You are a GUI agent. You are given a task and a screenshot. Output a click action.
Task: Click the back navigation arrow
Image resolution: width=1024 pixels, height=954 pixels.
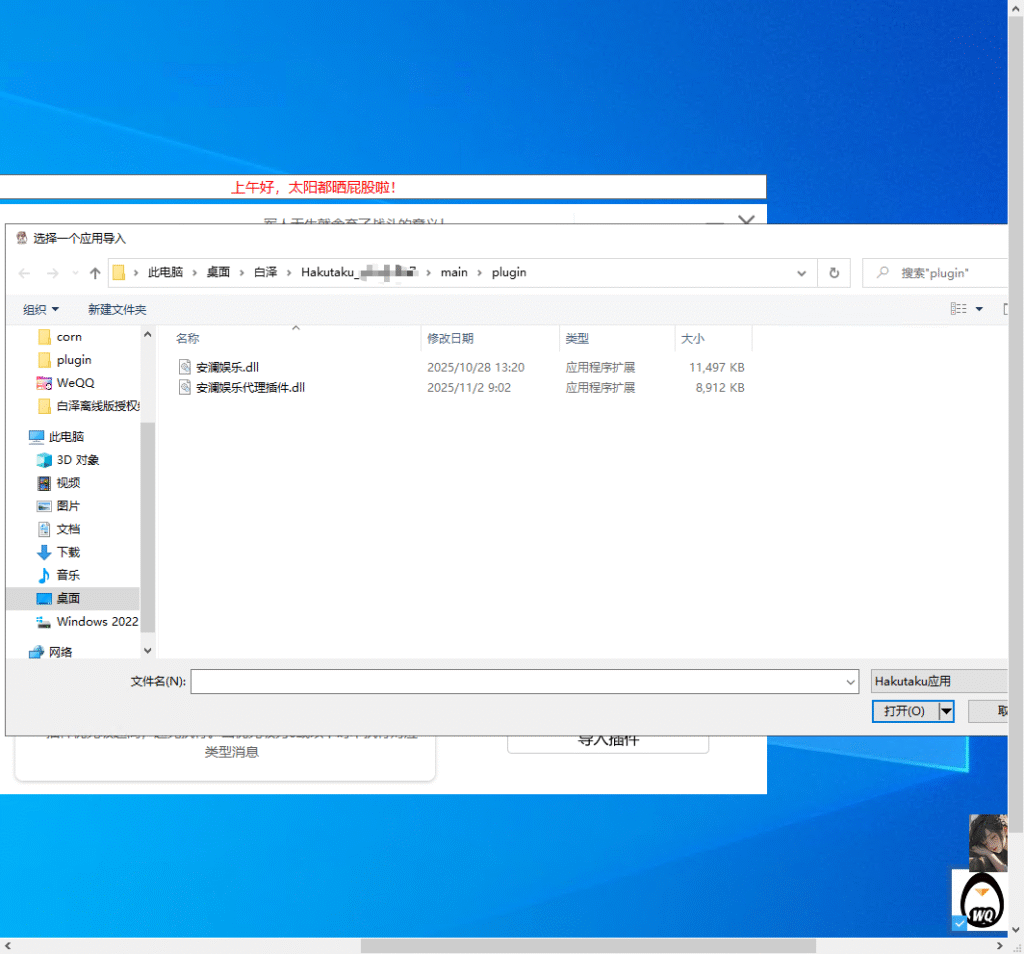[25, 273]
